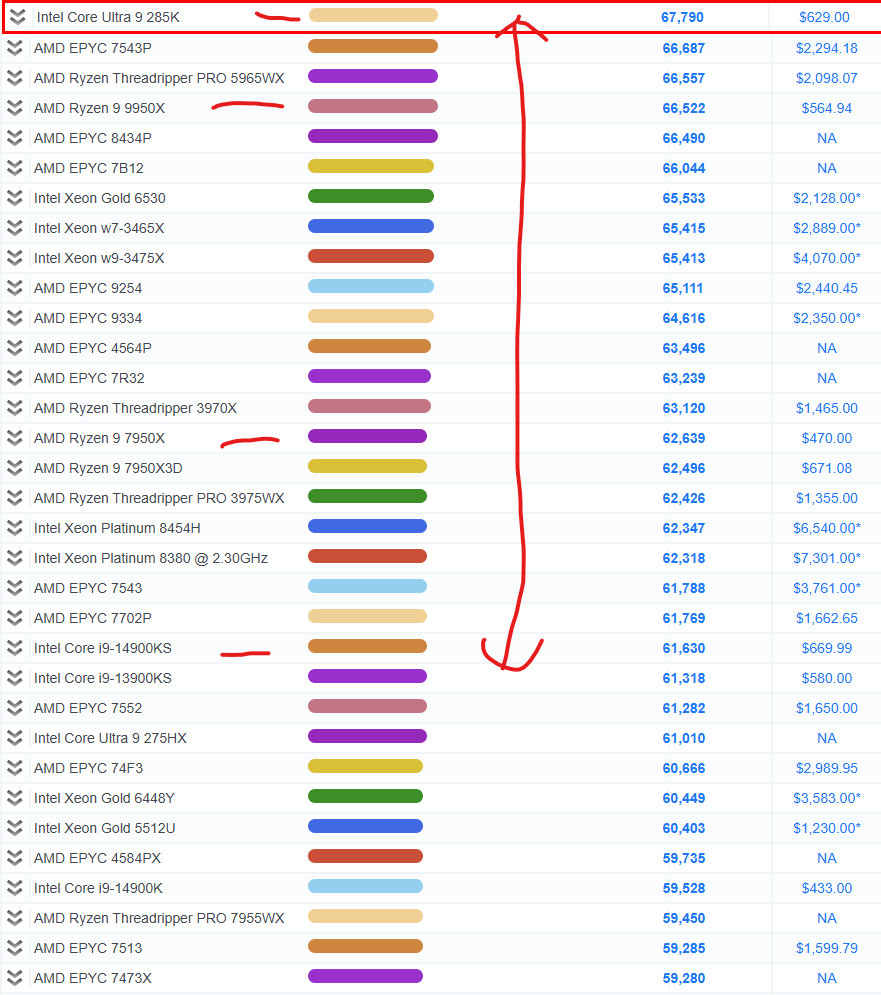Screen dimensions: 881x995
Task: Click the score 62,639
Action: [684, 438]
